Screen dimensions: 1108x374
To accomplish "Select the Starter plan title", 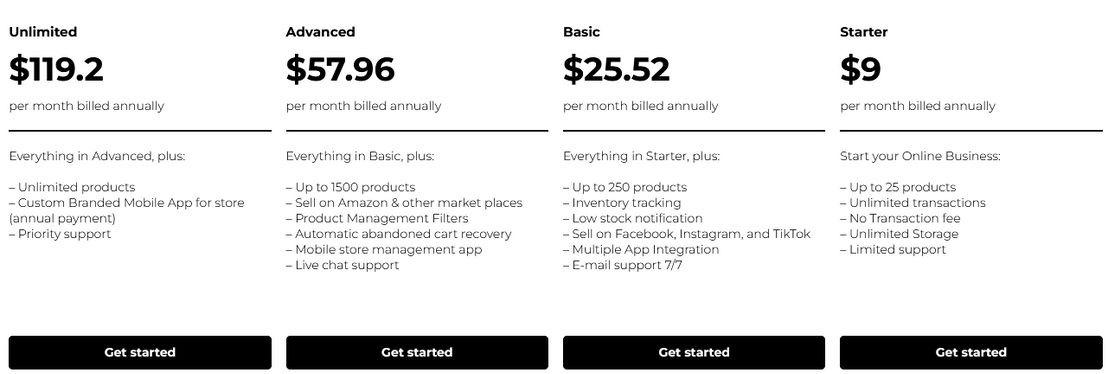I will [x=864, y=32].
